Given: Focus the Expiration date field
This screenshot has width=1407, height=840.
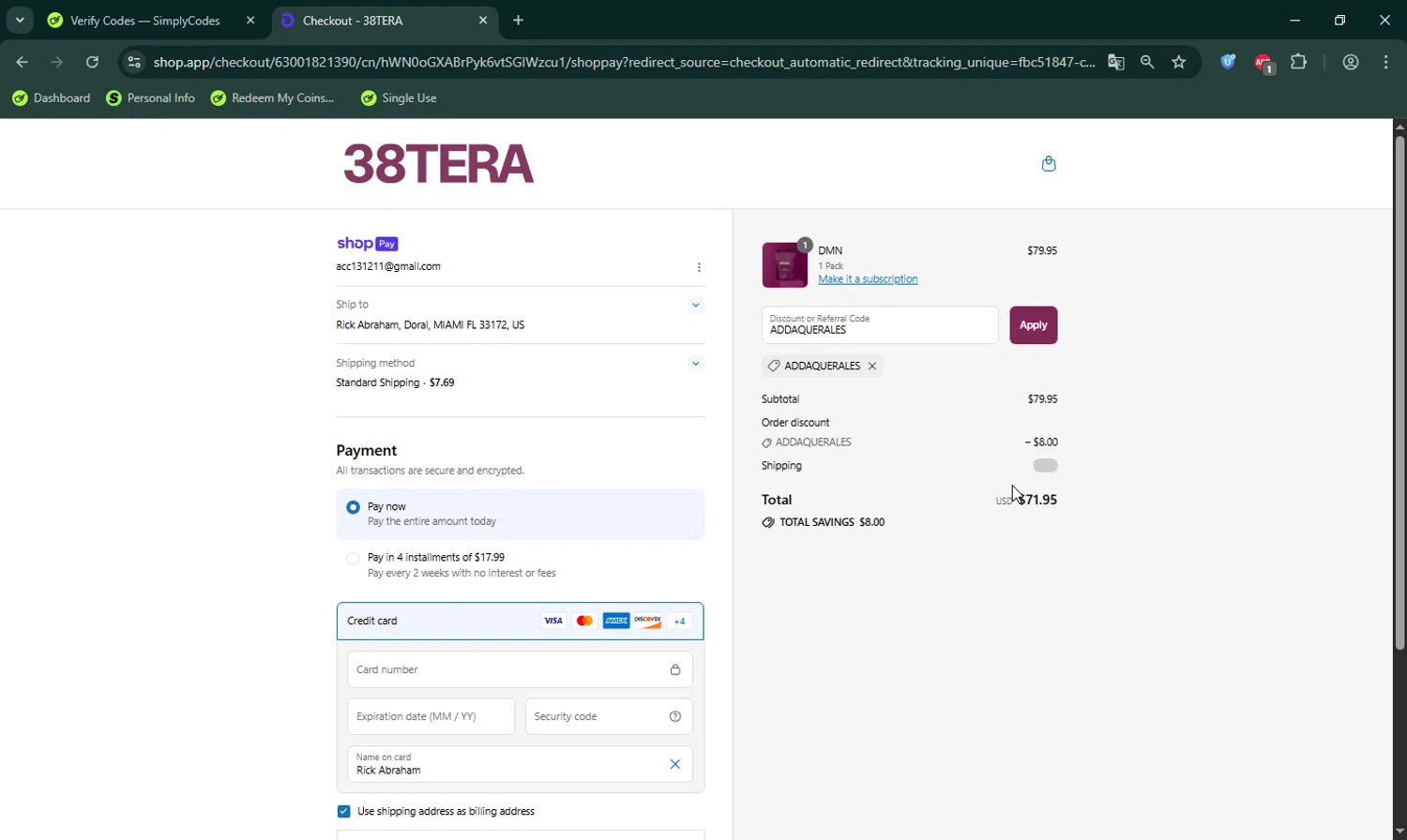Looking at the screenshot, I should pyautogui.click(x=431, y=716).
